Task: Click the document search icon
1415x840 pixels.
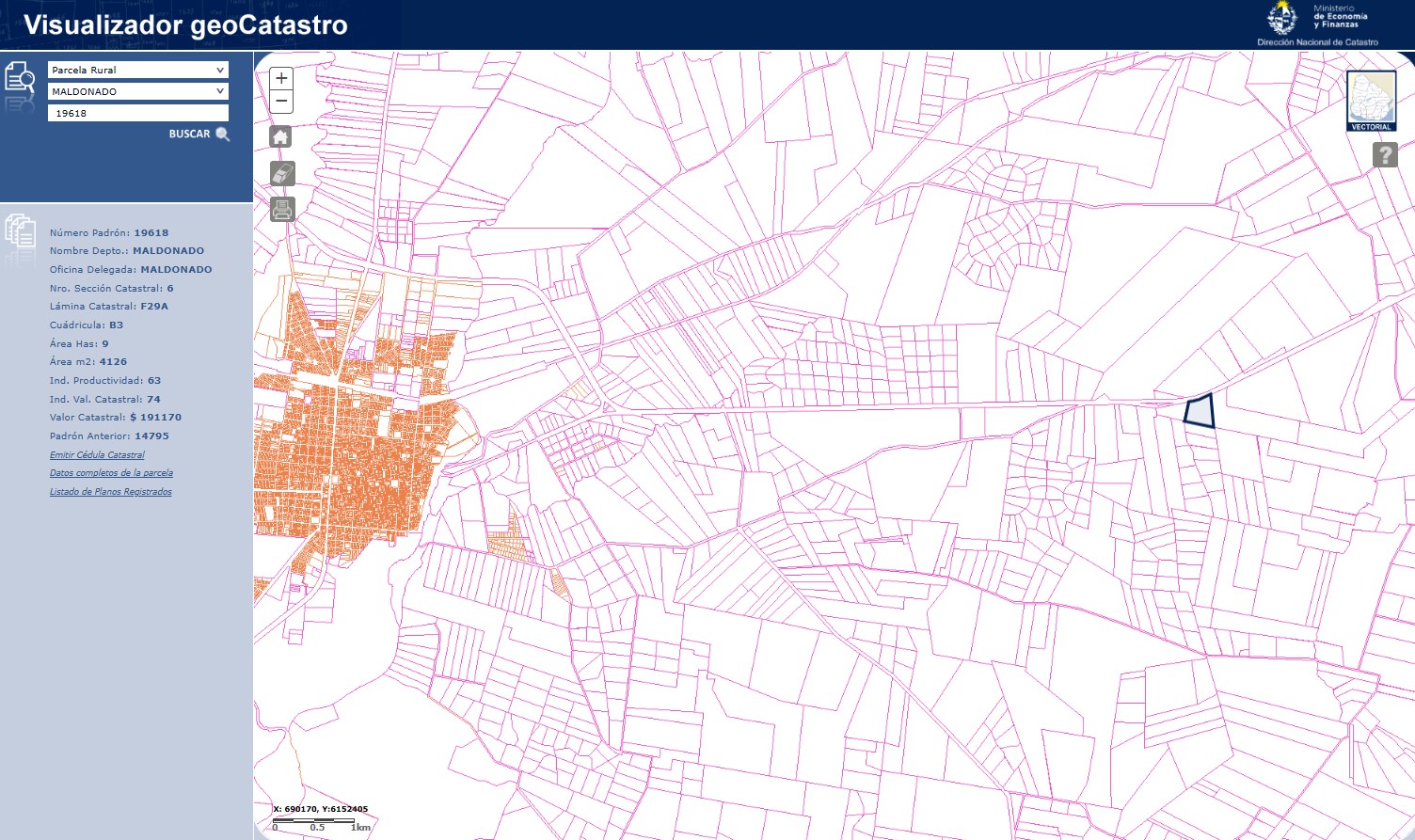Action: point(20,77)
